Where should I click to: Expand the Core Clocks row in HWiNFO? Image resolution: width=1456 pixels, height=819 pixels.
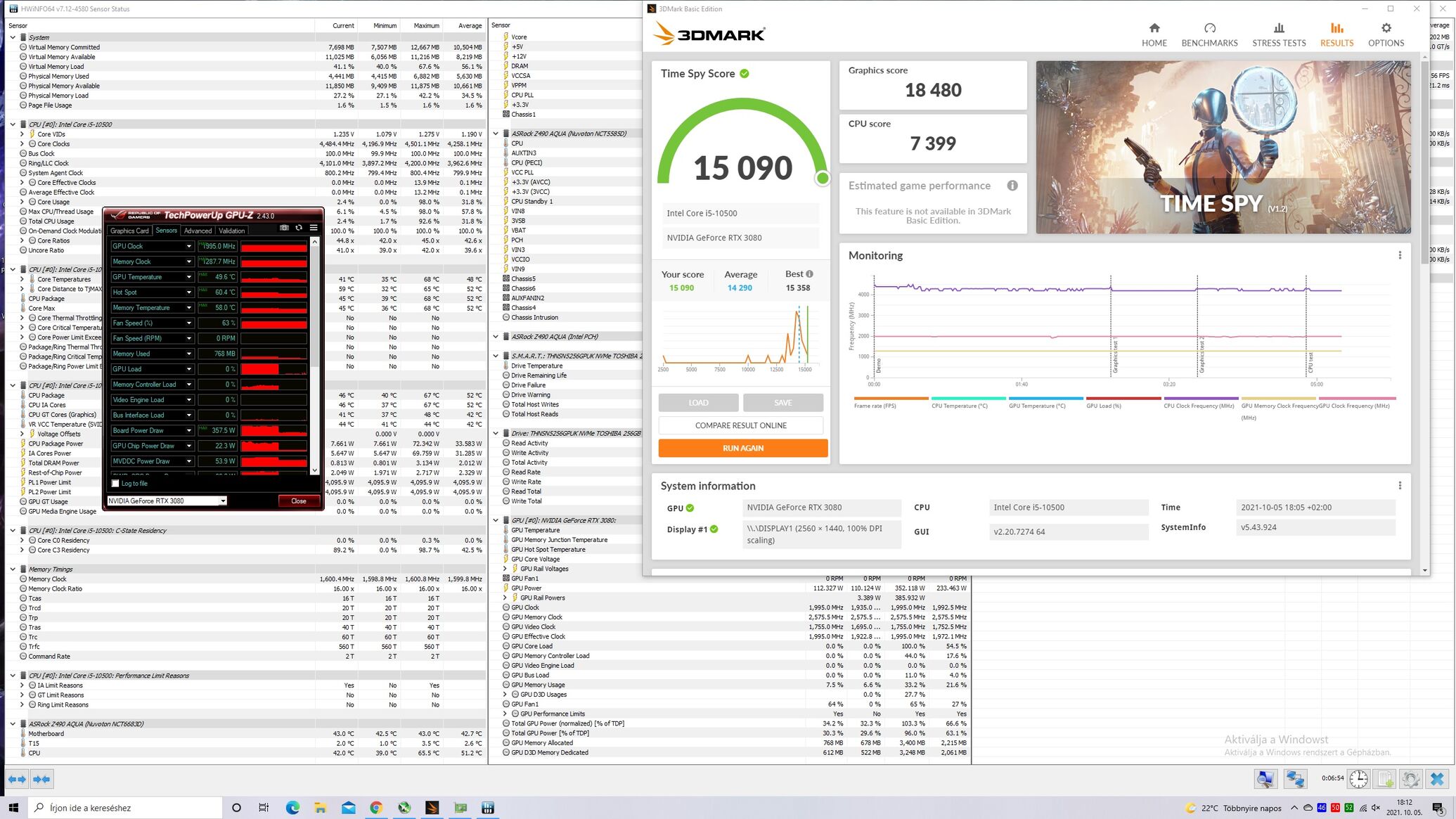pos(22,144)
